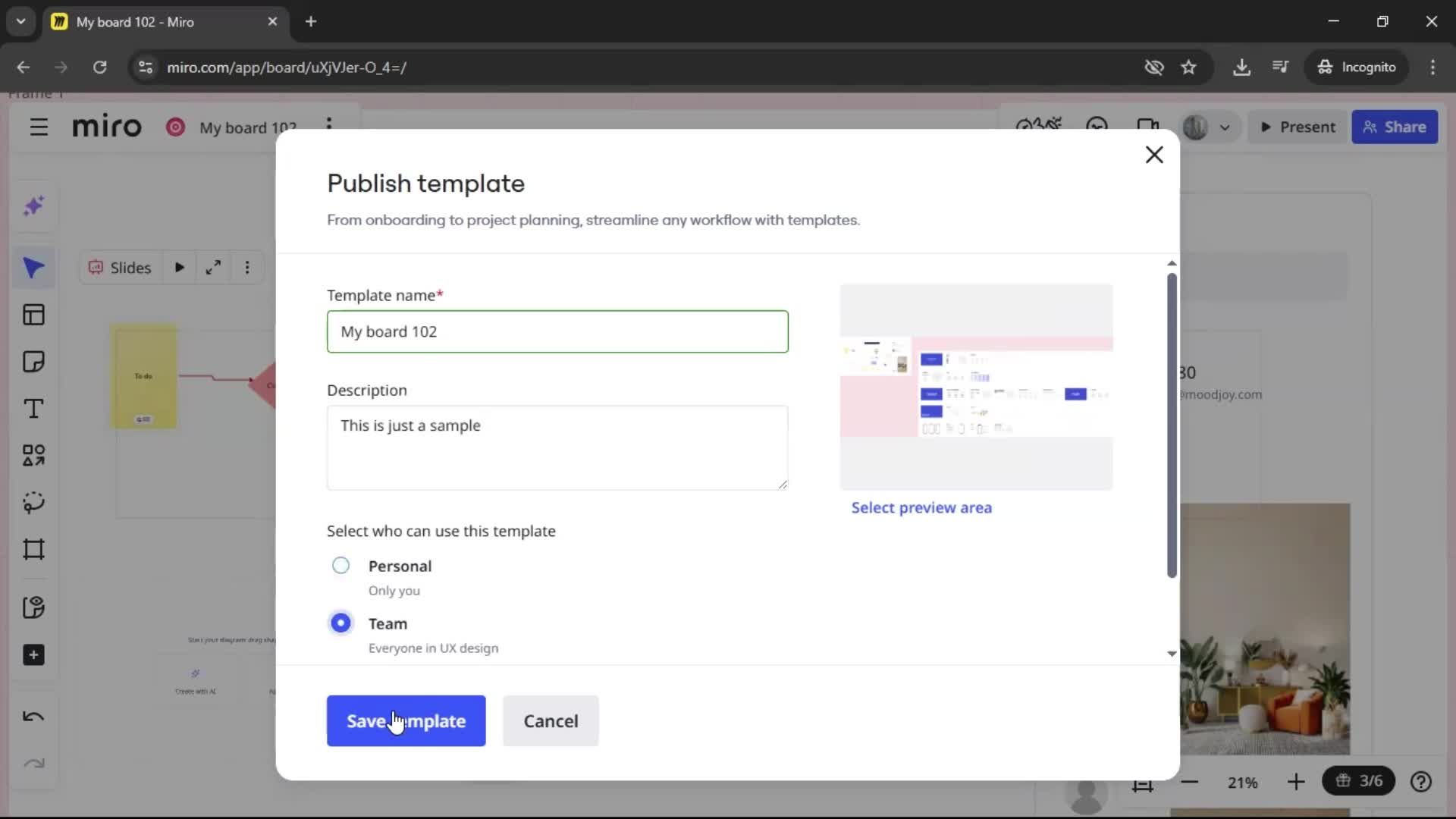Redo the last action
The image size is (1456, 819).
pos(34,764)
